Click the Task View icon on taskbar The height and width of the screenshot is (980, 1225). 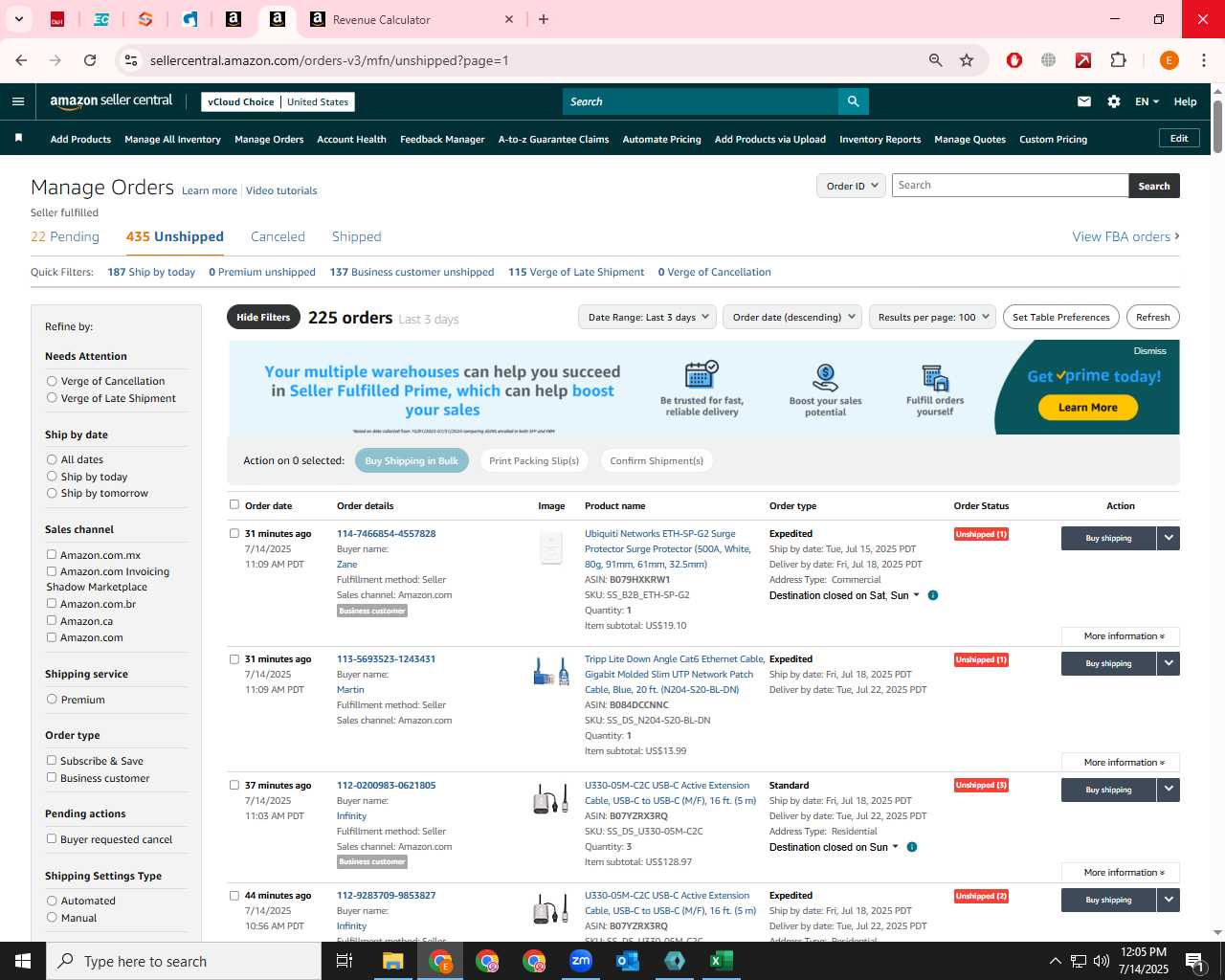pos(345,961)
